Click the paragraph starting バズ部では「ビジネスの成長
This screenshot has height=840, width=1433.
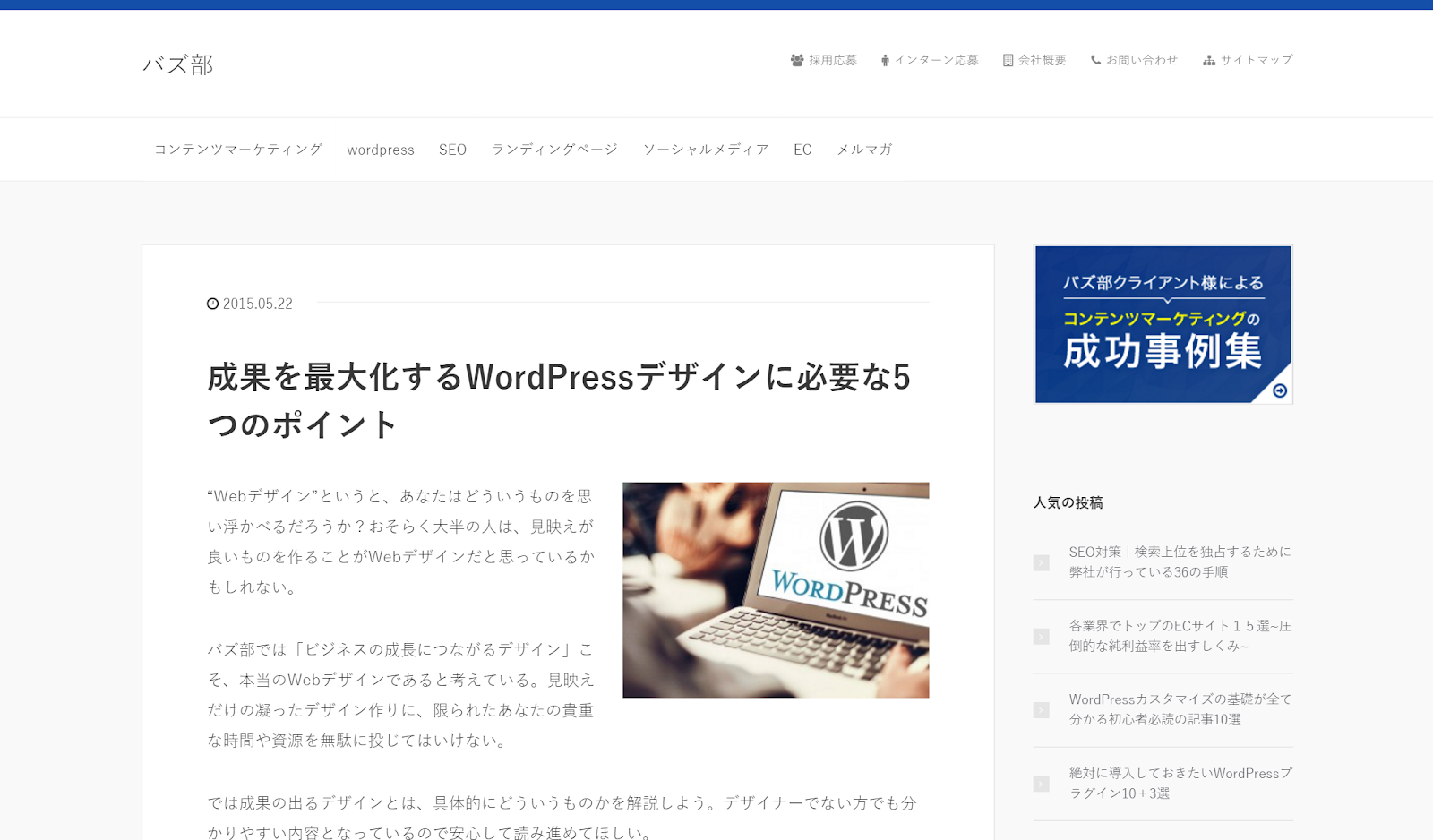[x=400, y=695]
